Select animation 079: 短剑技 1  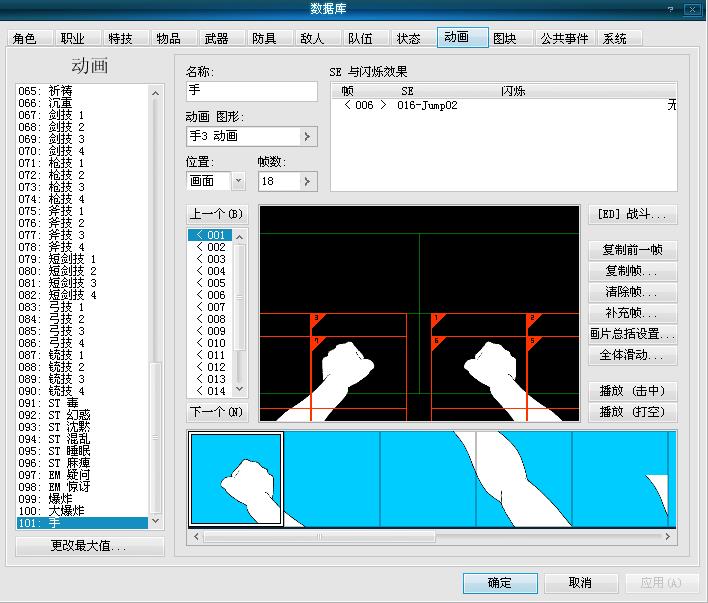pyautogui.click(x=82, y=259)
